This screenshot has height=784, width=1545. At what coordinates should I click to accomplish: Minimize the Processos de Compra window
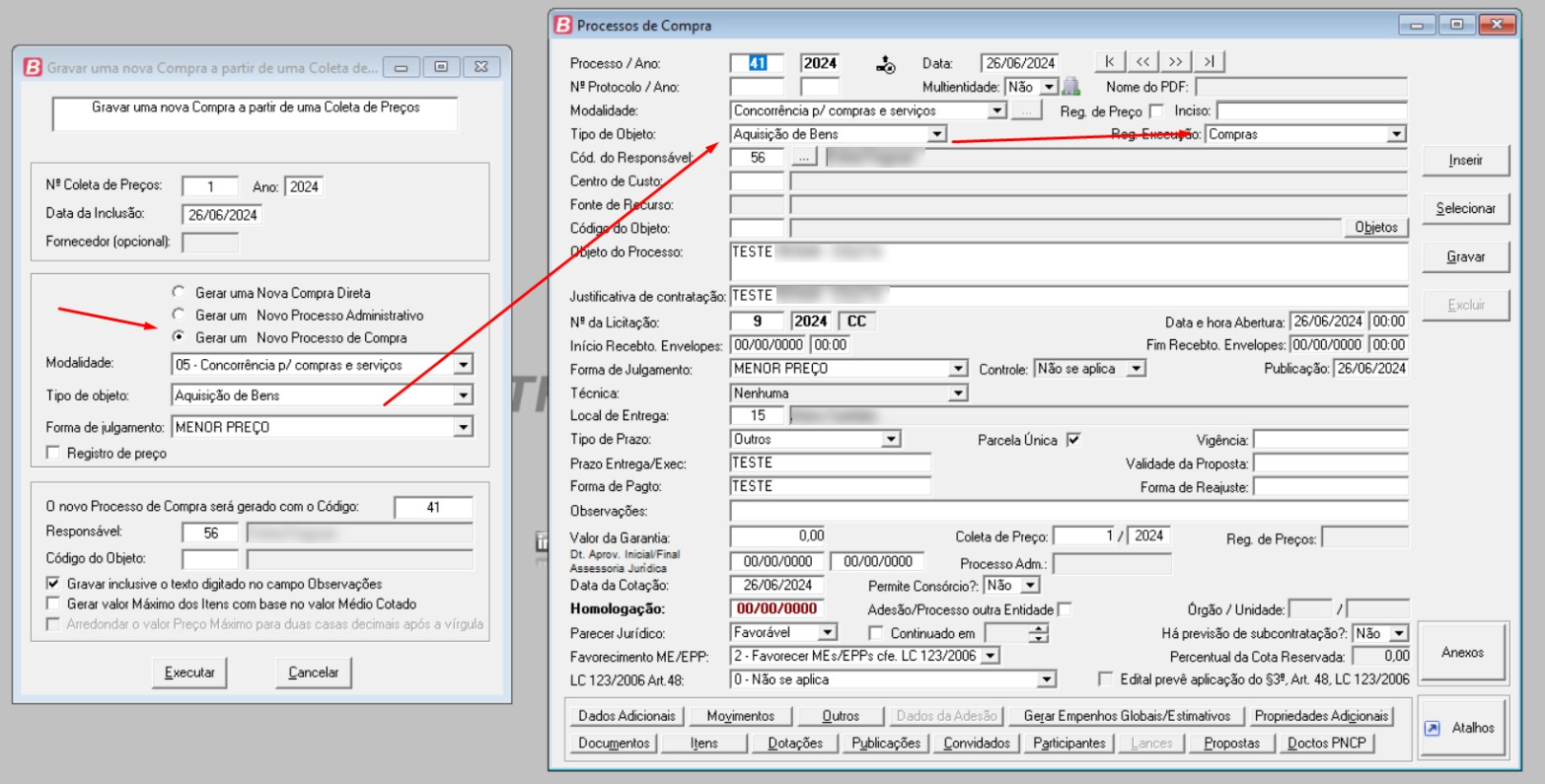click(1416, 26)
